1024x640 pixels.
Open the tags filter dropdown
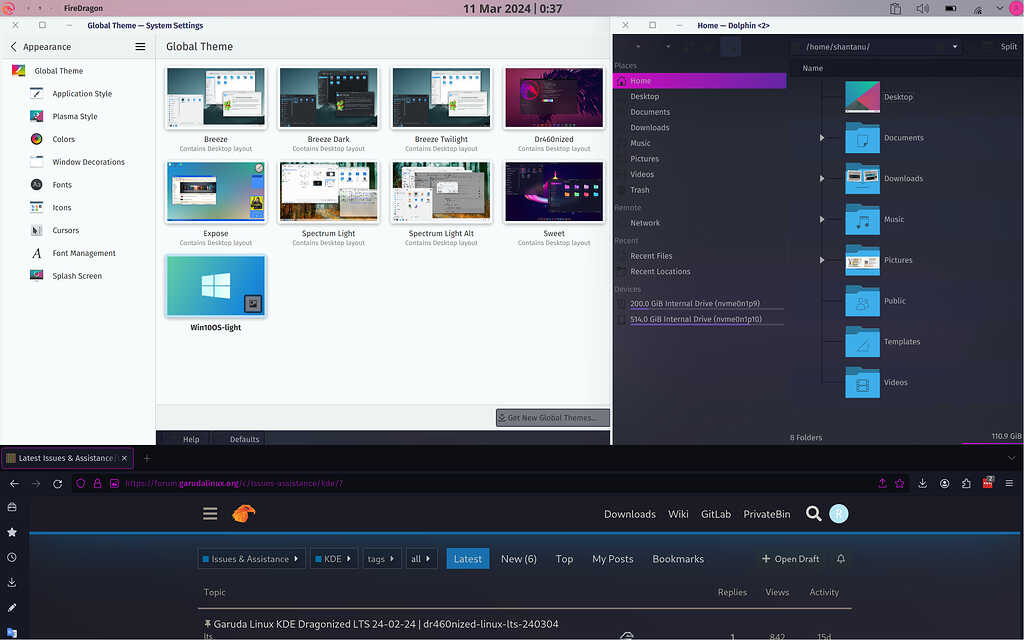coord(381,559)
